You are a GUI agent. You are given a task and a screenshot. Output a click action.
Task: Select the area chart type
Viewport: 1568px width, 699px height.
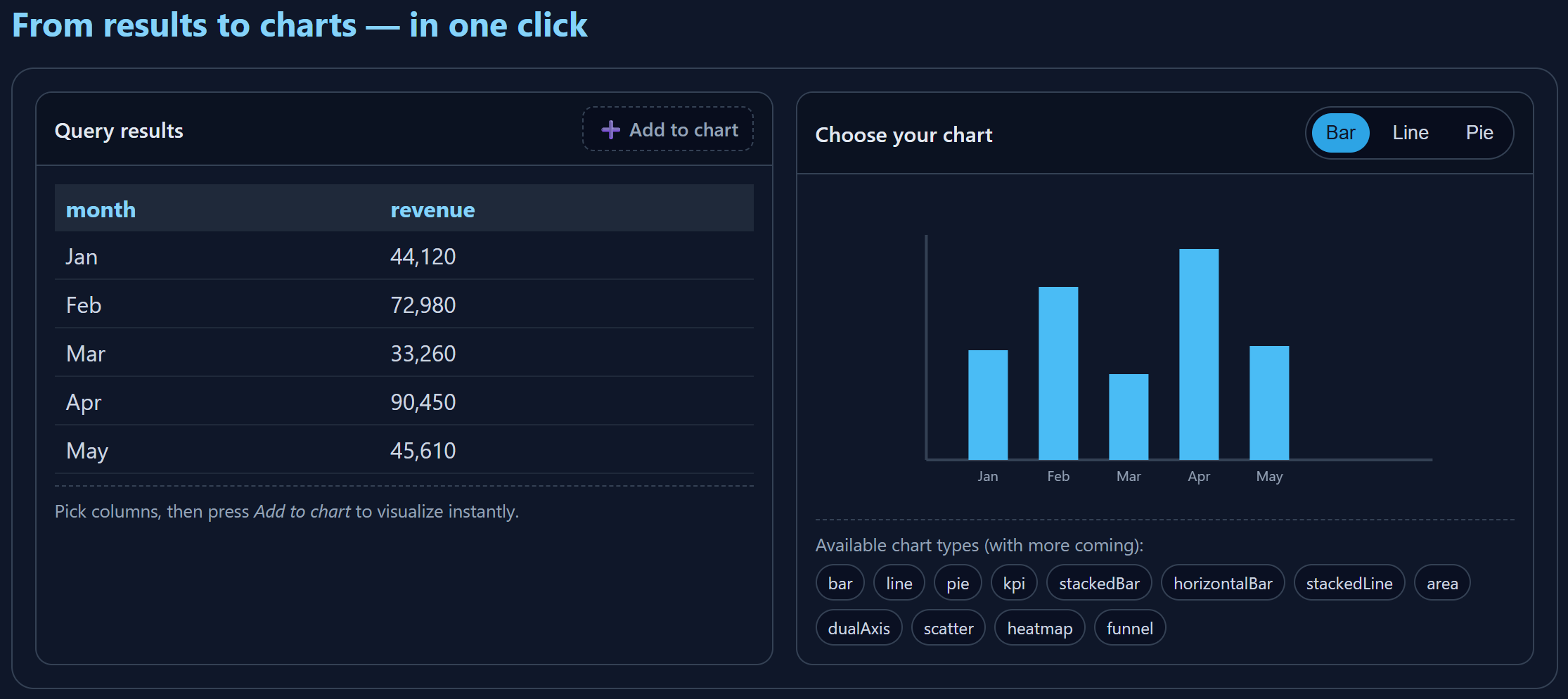(x=1441, y=582)
